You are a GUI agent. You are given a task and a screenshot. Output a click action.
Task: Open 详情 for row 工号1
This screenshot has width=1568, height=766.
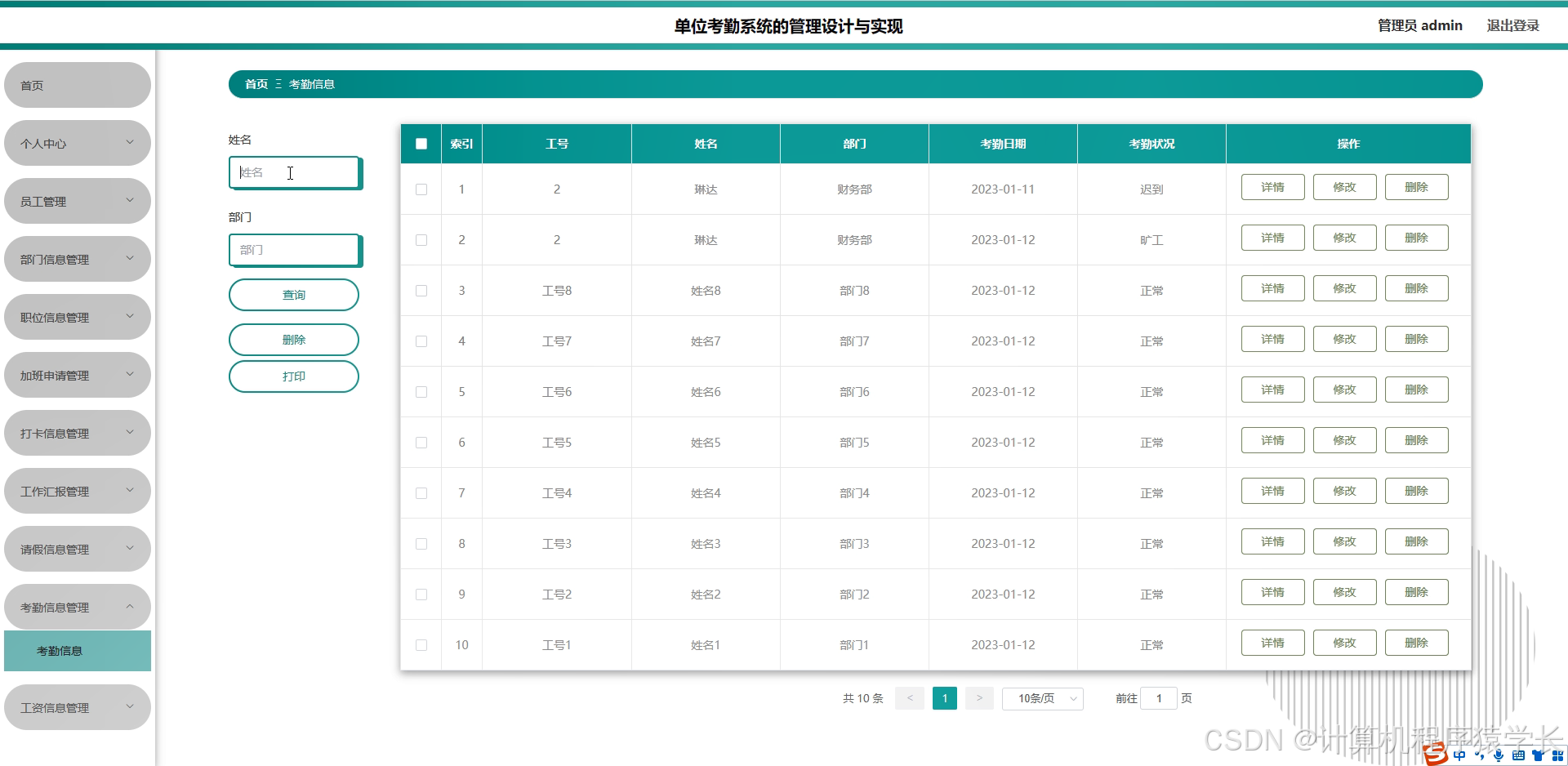(1272, 643)
